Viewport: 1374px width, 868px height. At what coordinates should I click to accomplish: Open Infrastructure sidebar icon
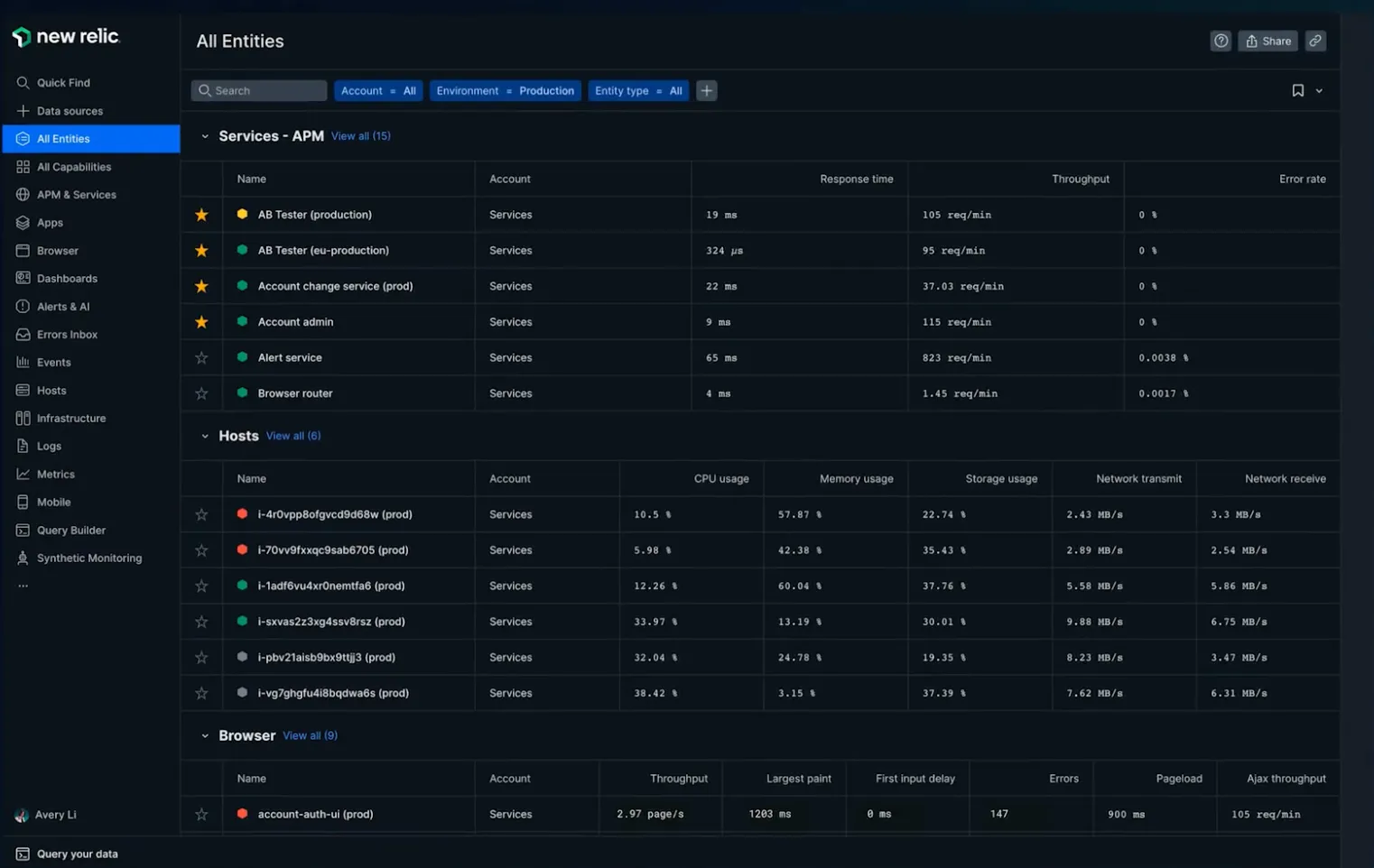tap(23, 418)
